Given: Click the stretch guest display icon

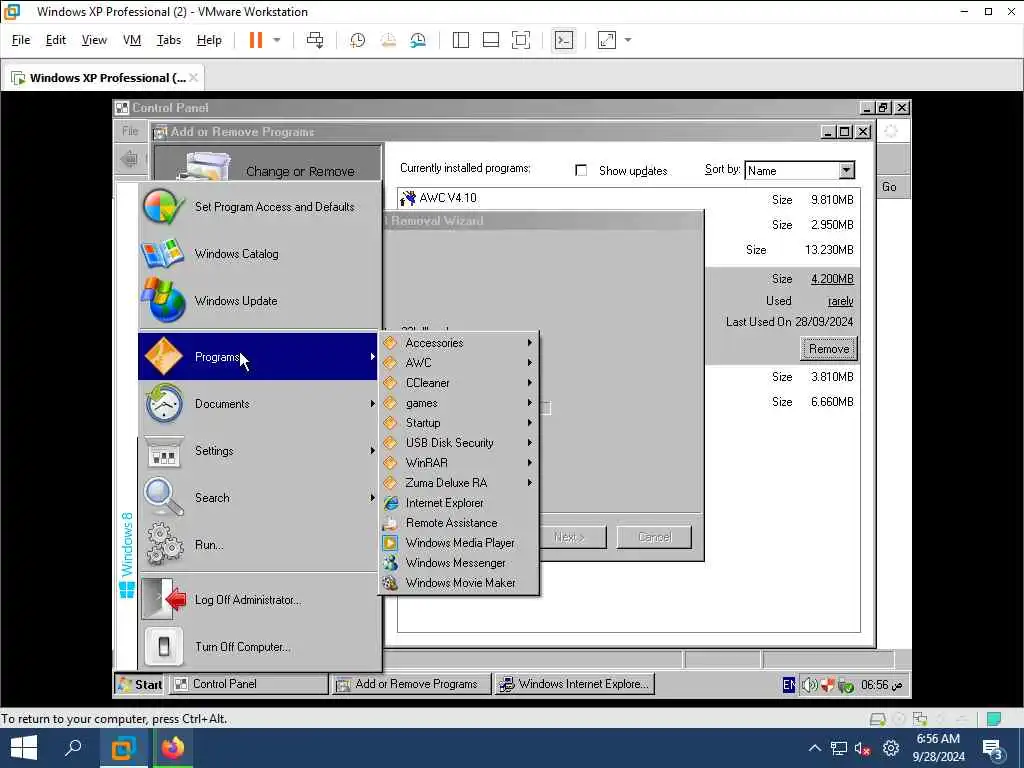Looking at the screenshot, I should [607, 40].
